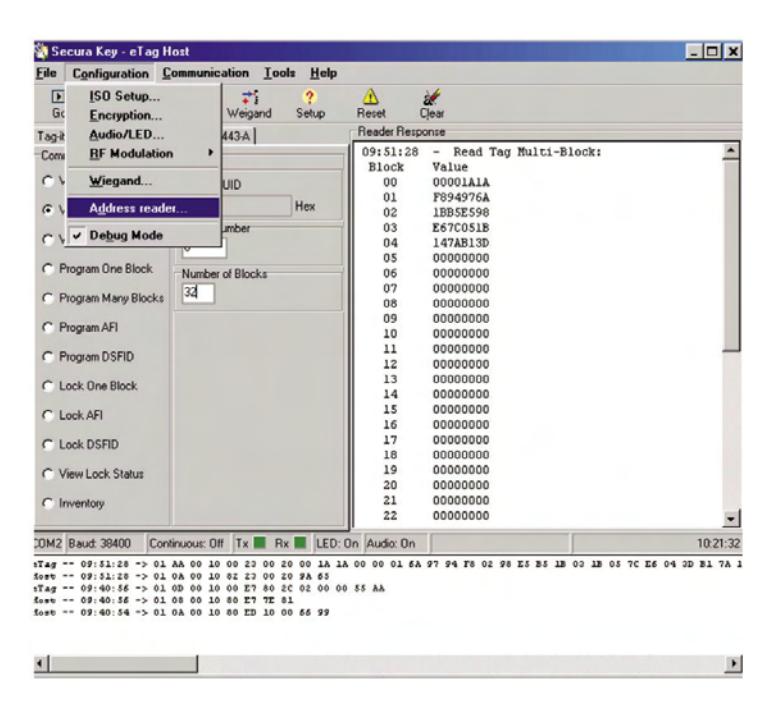Click the debug log horizontal scrollbar thumb
Image resolution: width=777 pixels, height=707 pixels.
click(123, 663)
